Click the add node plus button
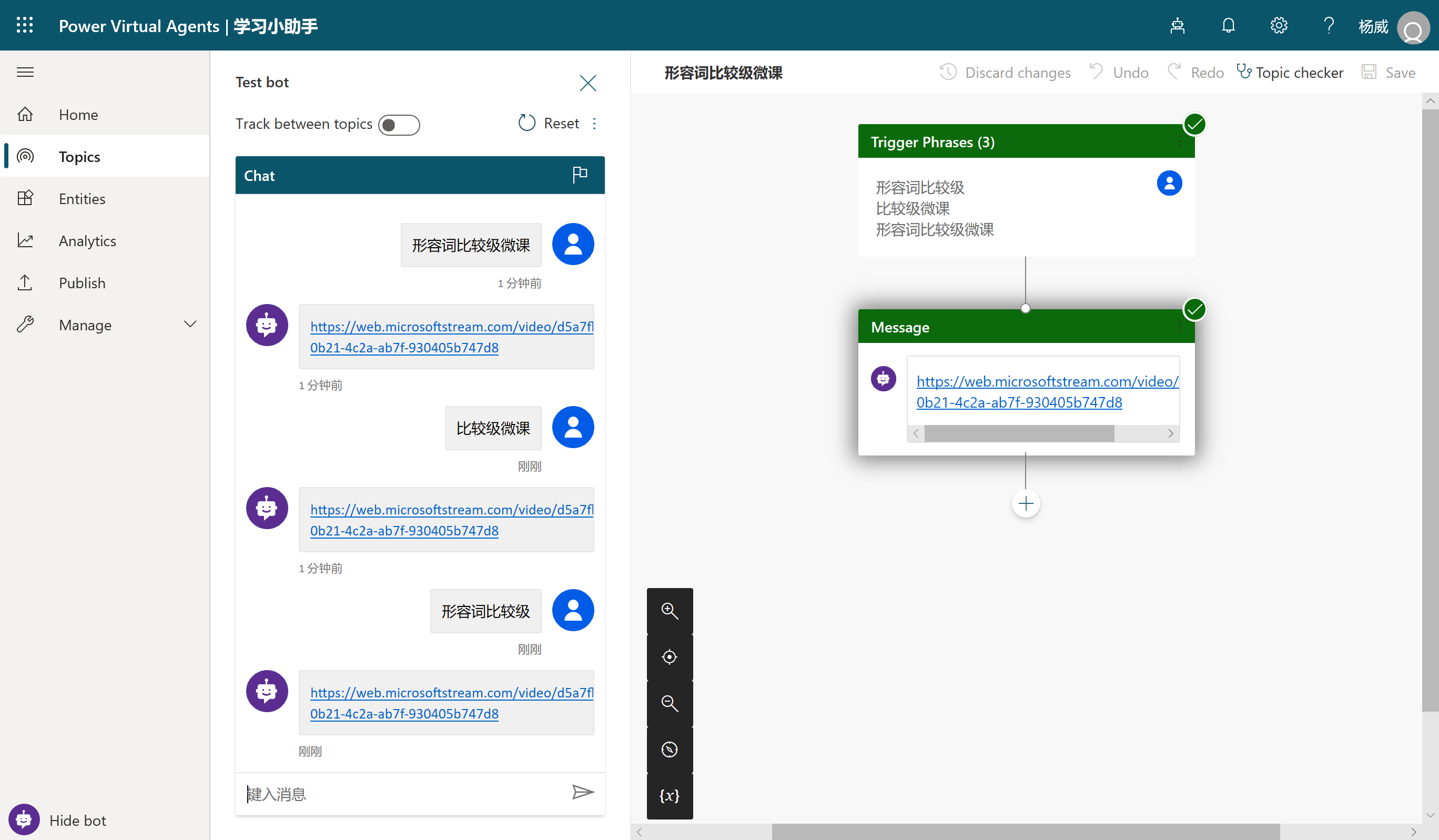1439x840 pixels. (x=1026, y=504)
